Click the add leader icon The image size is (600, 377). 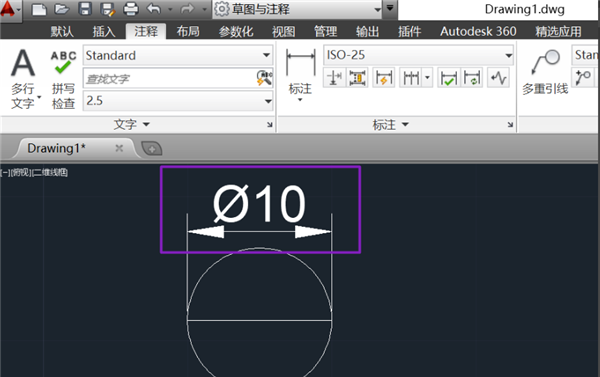point(583,78)
